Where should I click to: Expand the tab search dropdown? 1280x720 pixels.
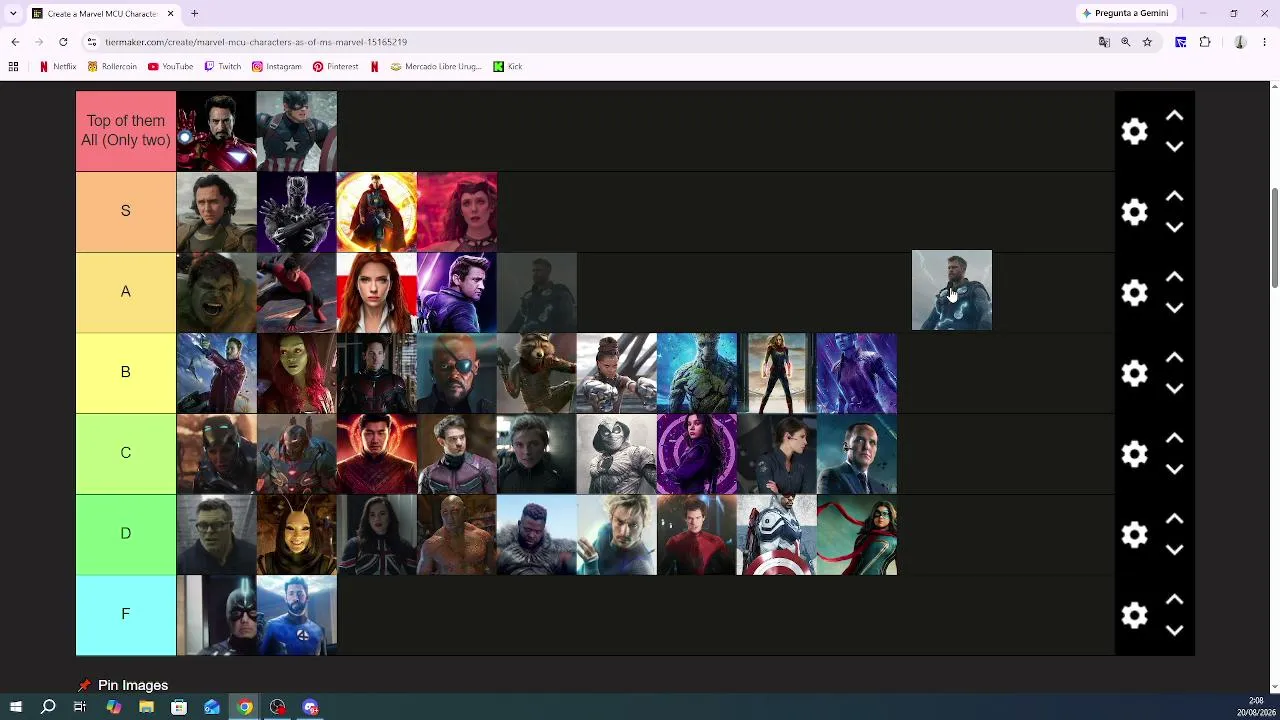coord(13,13)
